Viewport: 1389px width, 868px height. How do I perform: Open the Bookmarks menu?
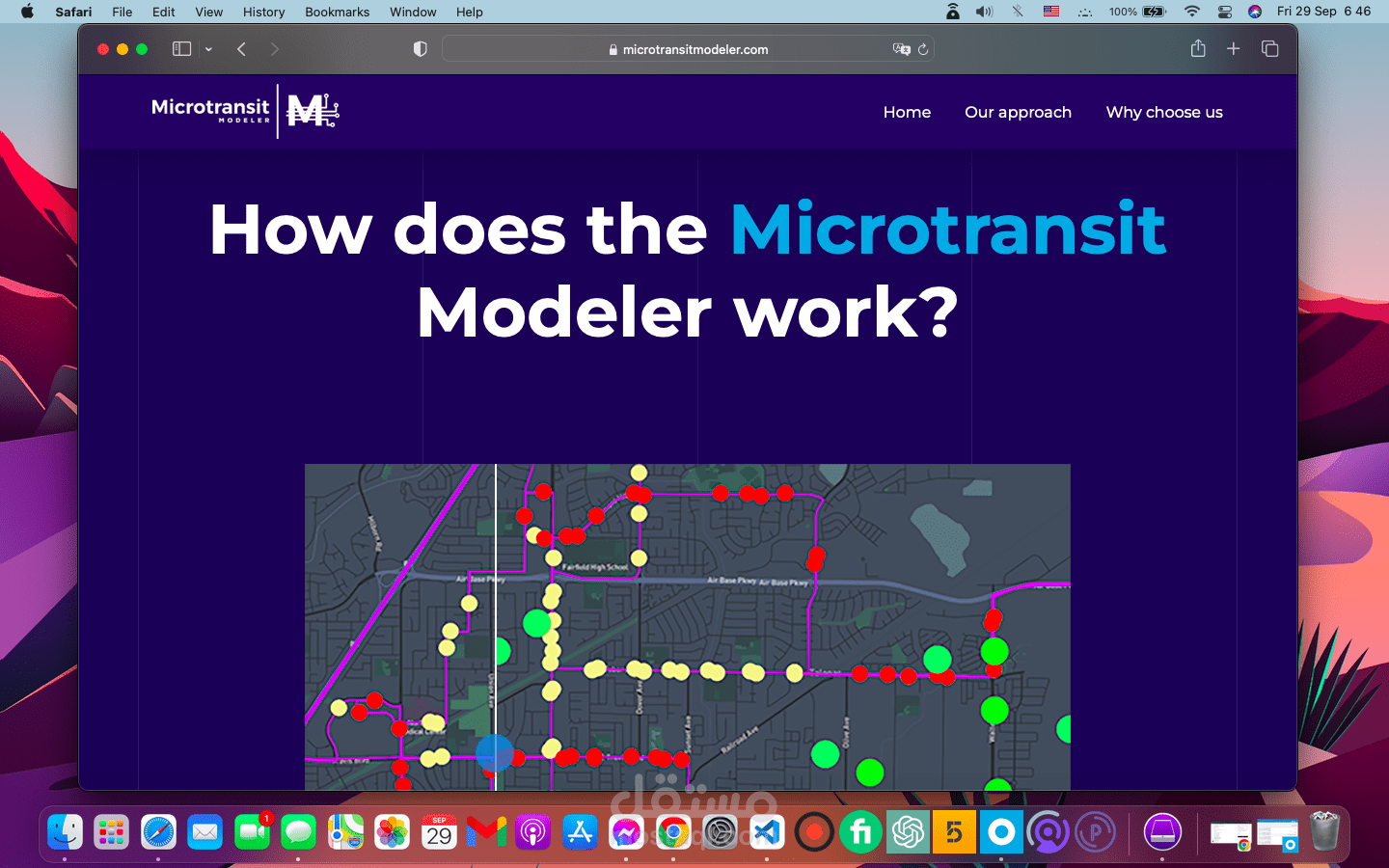pos(337,12)
